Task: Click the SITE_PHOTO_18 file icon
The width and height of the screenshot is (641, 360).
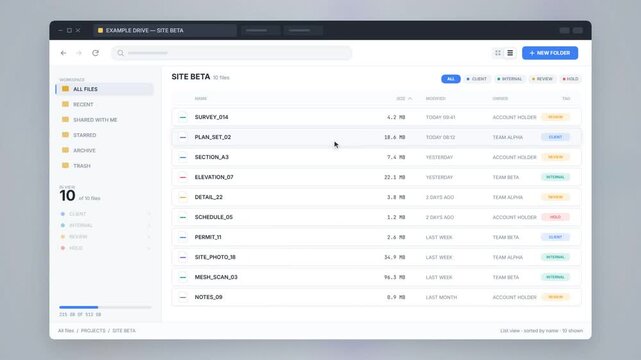Action: pyautogui.click(x=183, y=257)
